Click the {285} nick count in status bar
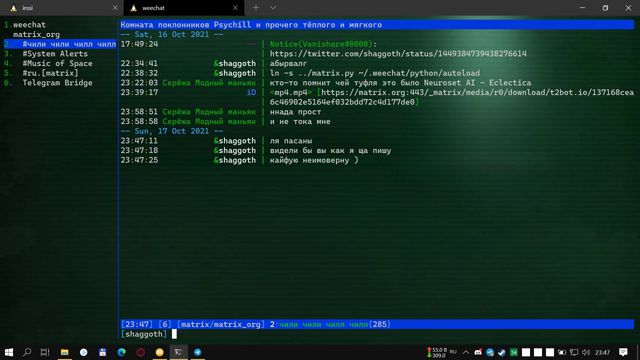The width and height of the screenshot is (640, 360). 380,324
